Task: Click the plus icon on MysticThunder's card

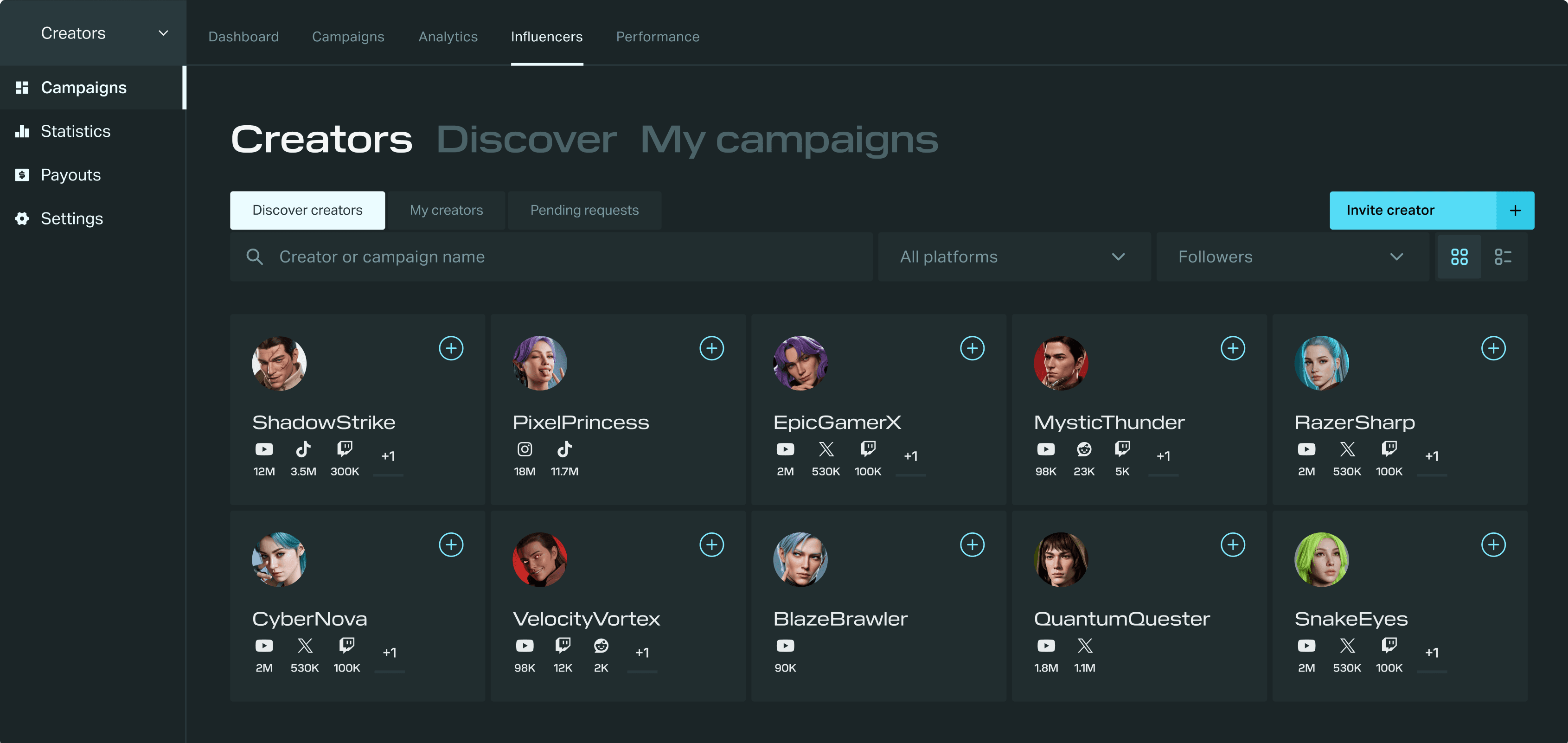Action: [1233, 348]
